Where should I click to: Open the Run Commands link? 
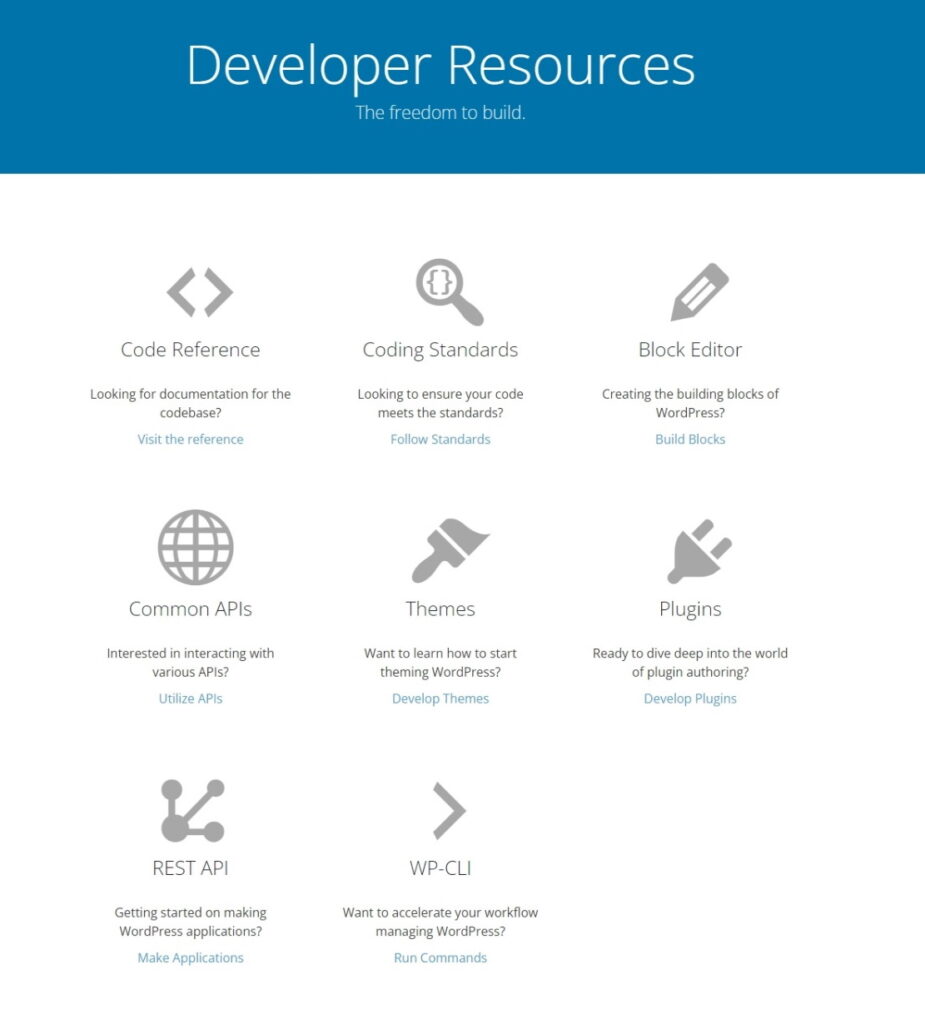440,958
